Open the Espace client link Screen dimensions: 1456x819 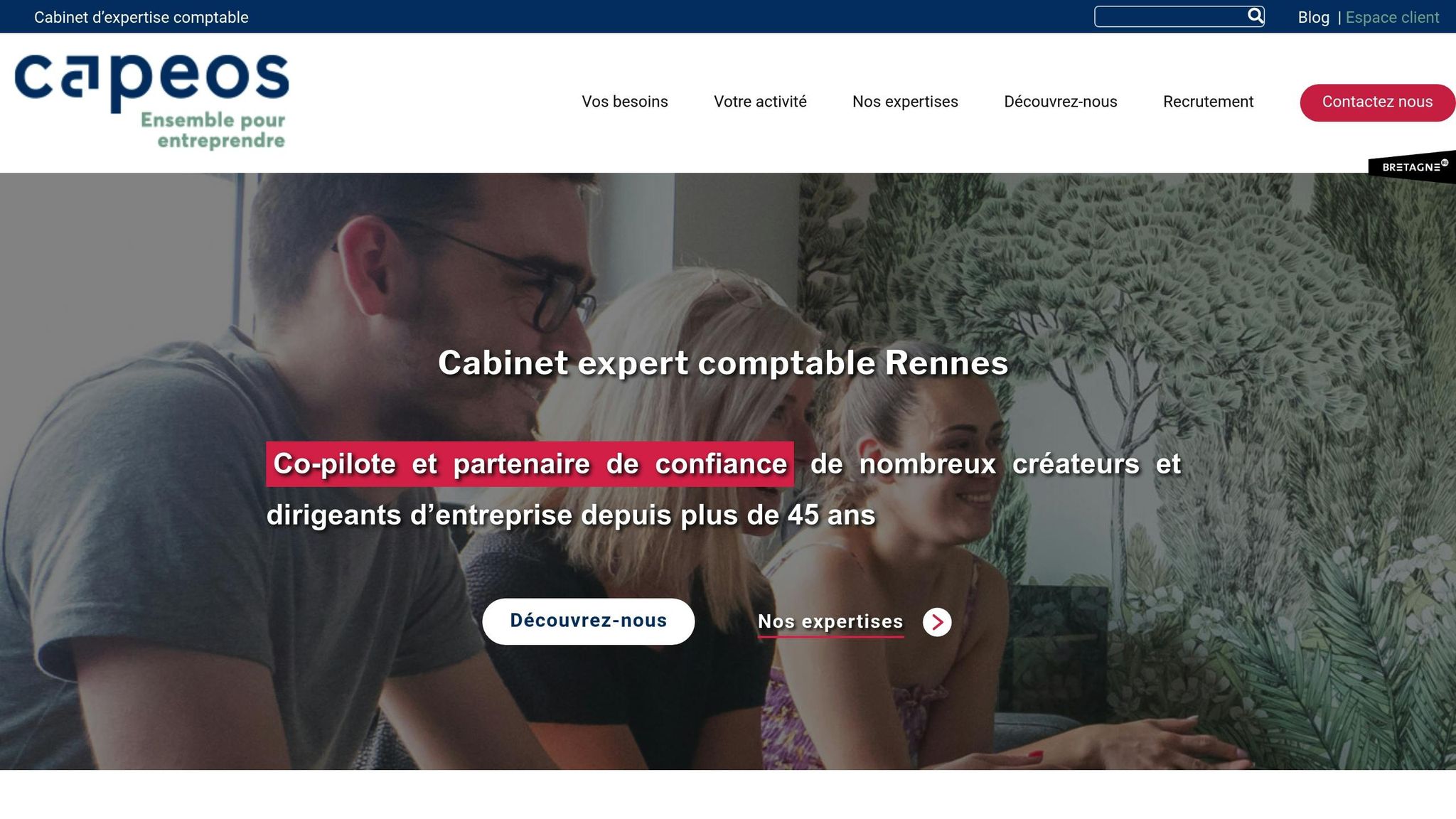[1392, 17]
